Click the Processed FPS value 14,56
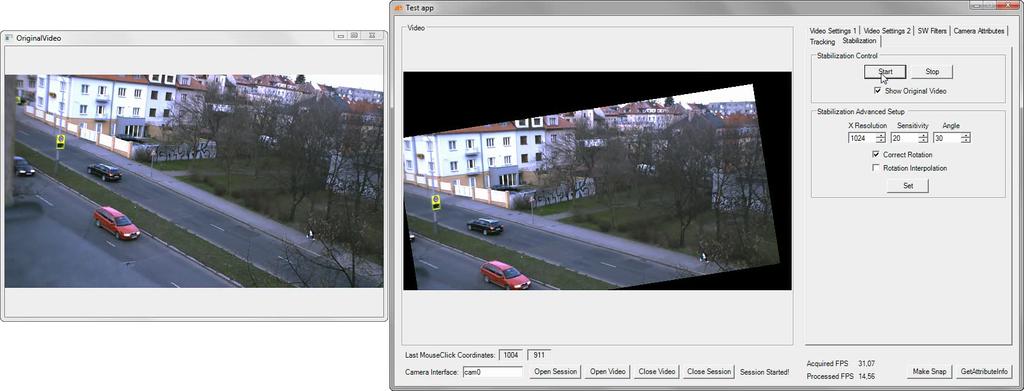Viewport: 1024px width, 391px height. coord(867,377)
